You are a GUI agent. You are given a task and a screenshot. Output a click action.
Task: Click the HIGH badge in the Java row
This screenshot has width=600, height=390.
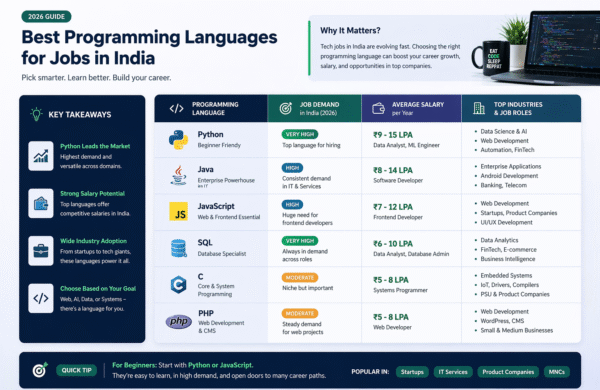[x=292, y=168]
